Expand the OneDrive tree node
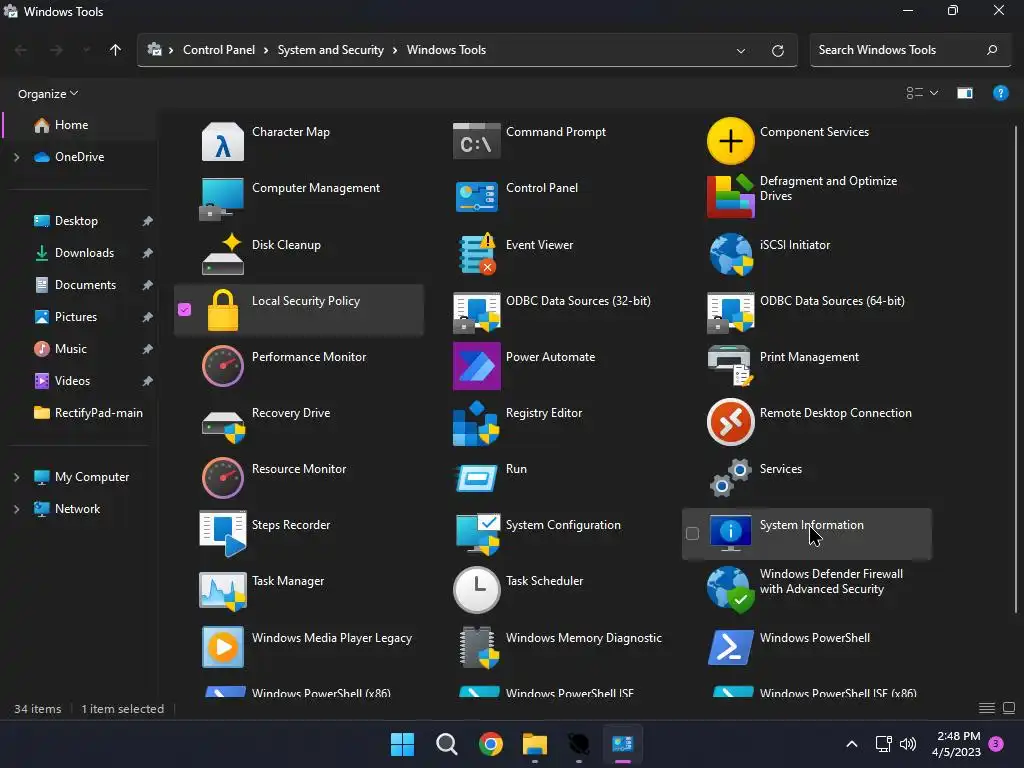The height and width of the screenshot is (768, 1024). 16,157
